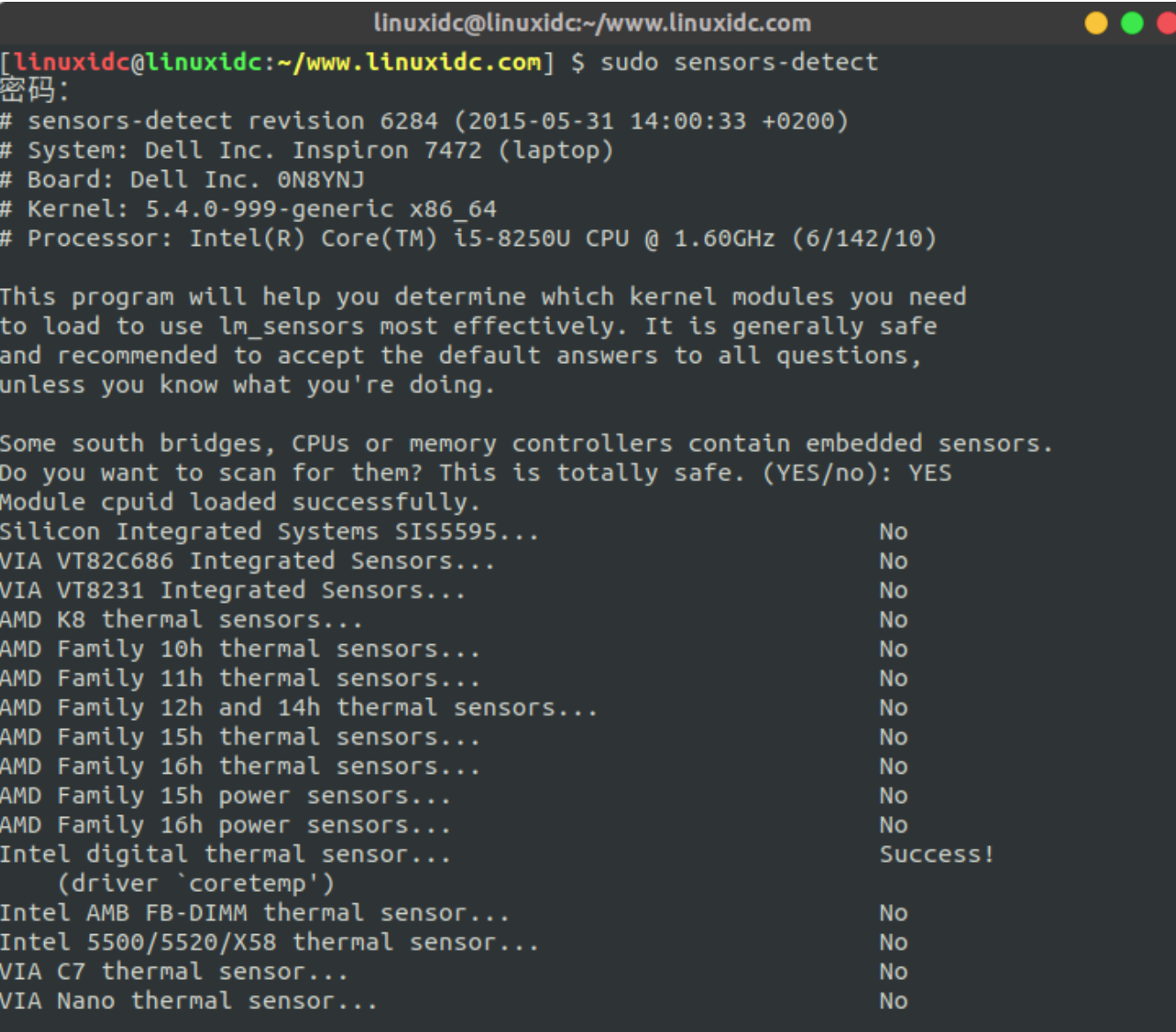The width and height of the screenshot is (1176, 1032).
Task: Select the 'VIA Nano thermal sensor' line
Action: tap(188, 1000)
